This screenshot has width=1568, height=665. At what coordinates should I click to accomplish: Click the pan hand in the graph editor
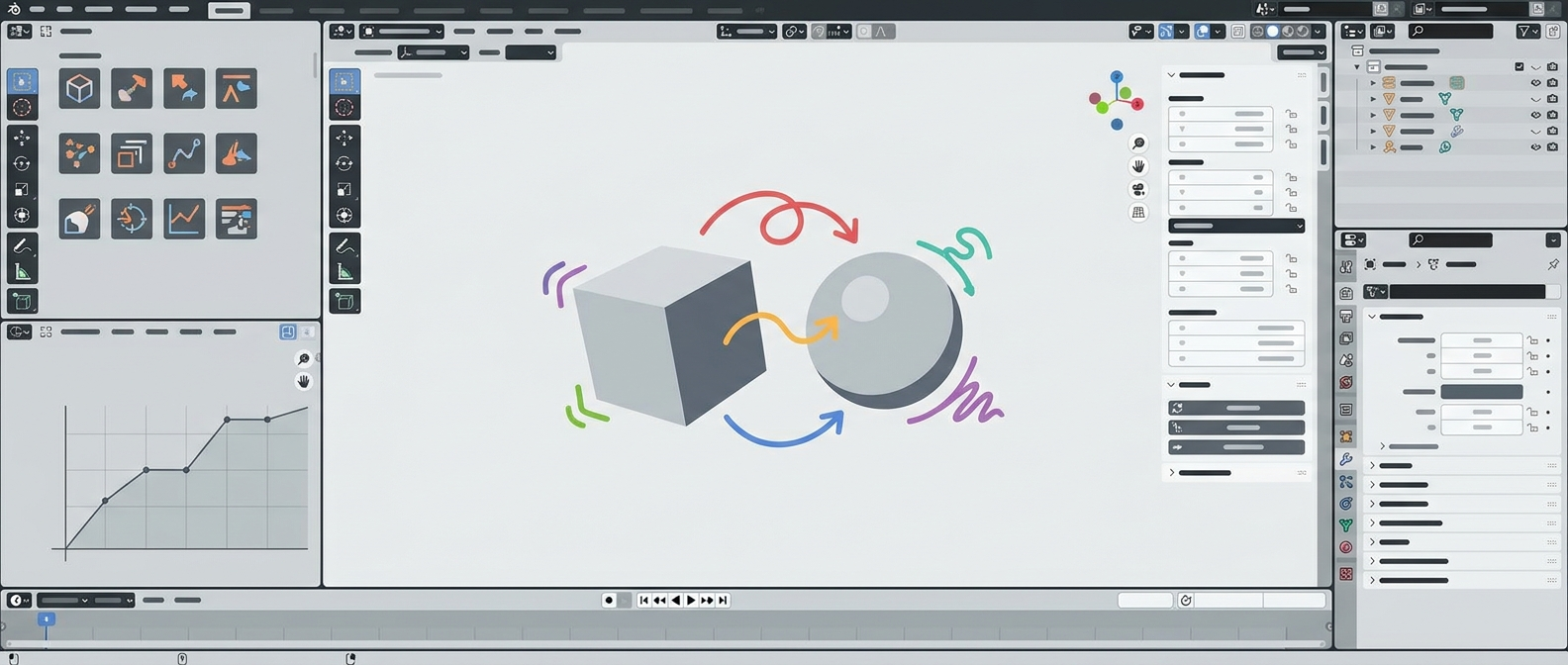304,381
